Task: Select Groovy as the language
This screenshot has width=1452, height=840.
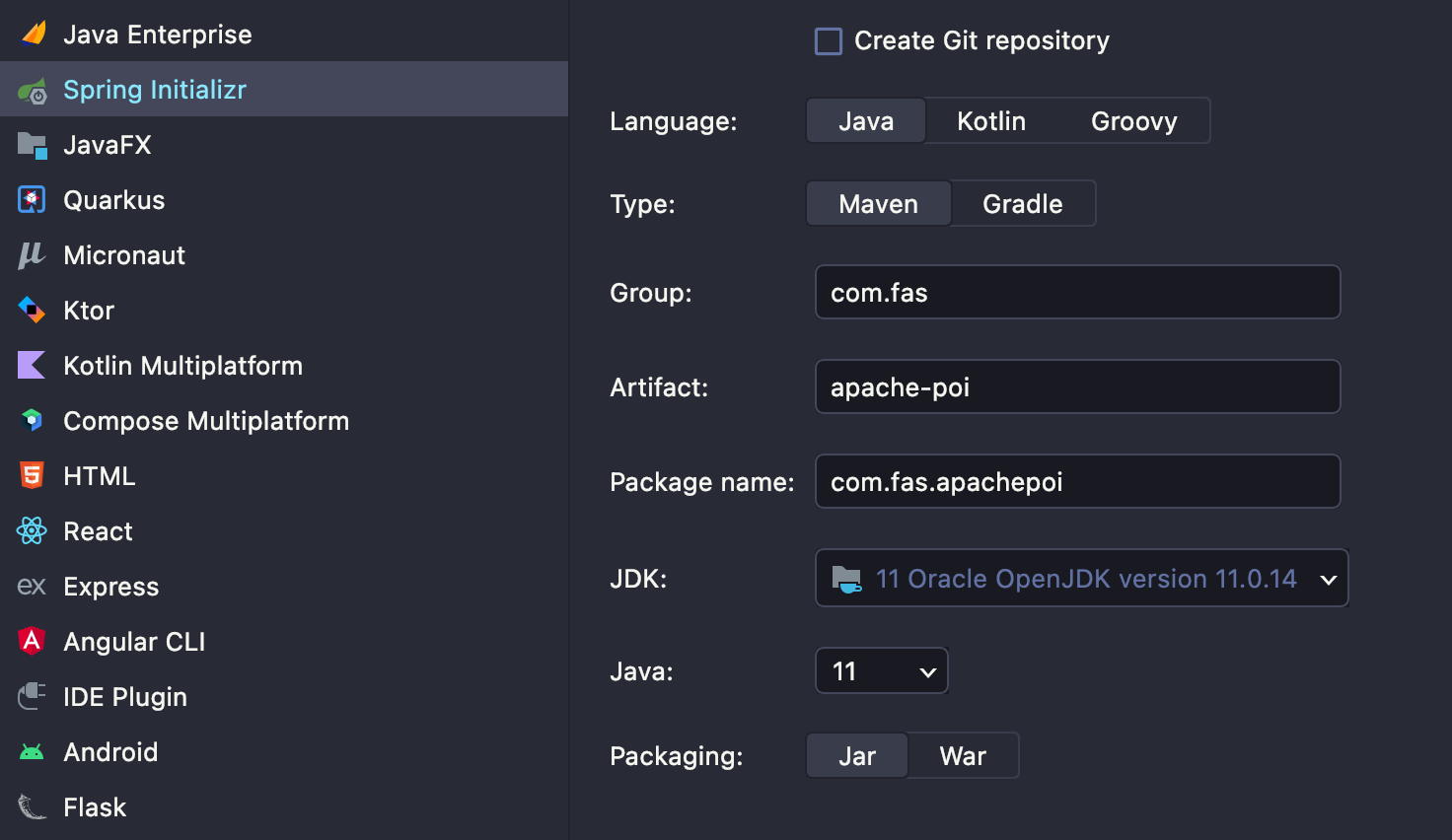Action: 1133,121
